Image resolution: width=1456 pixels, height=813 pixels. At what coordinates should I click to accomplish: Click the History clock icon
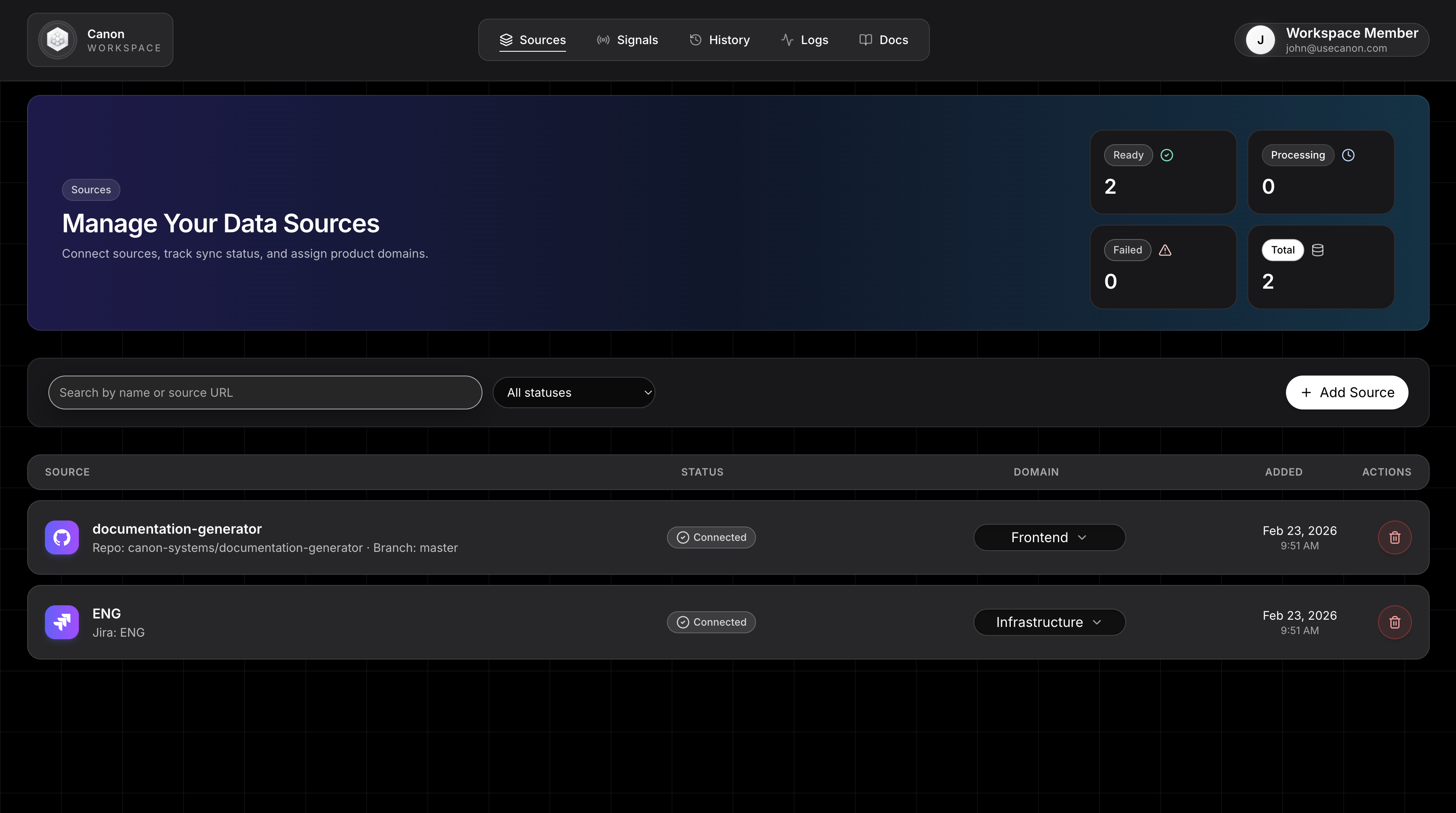tap(695, 39)
